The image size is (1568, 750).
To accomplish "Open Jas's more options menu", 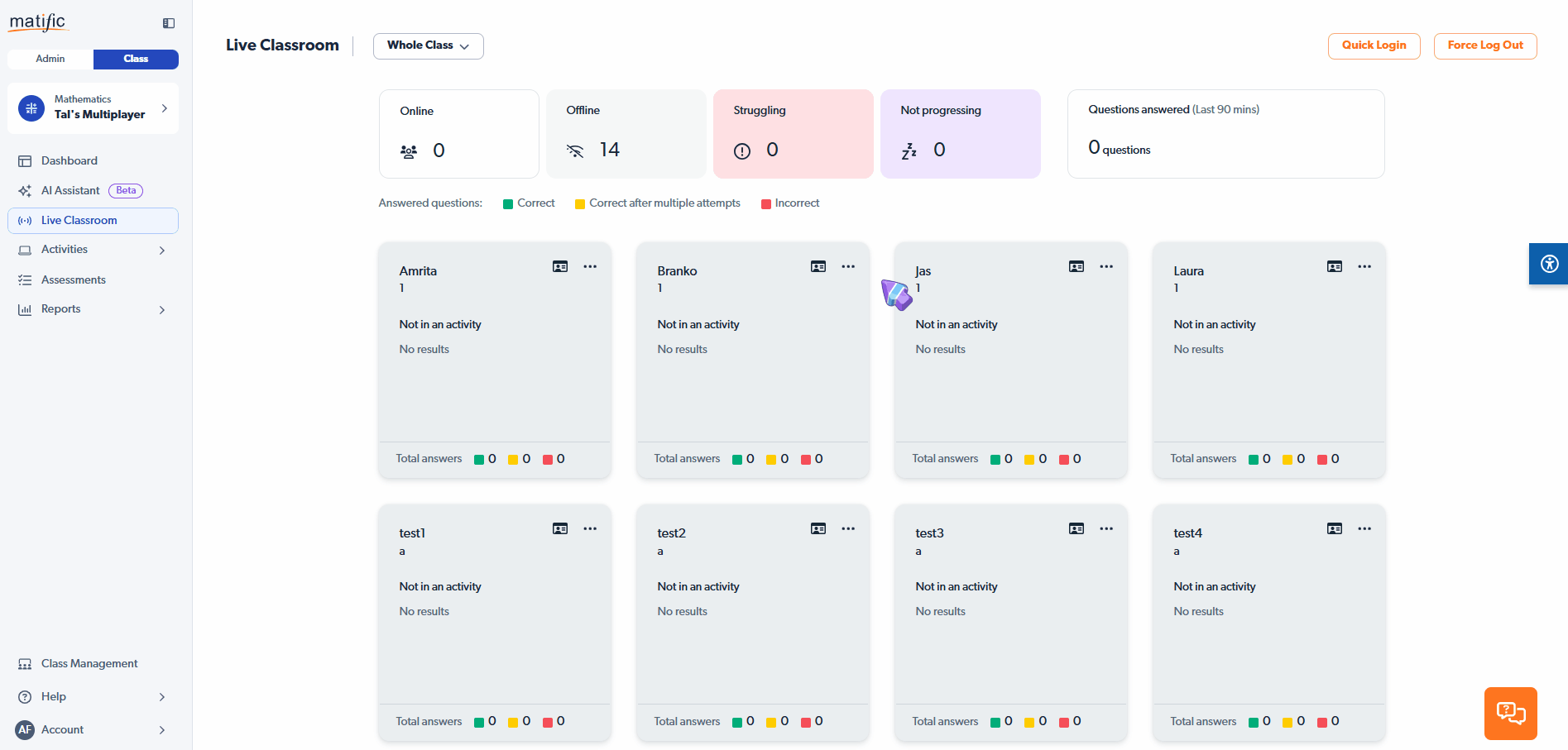I will coord(1106,266).
